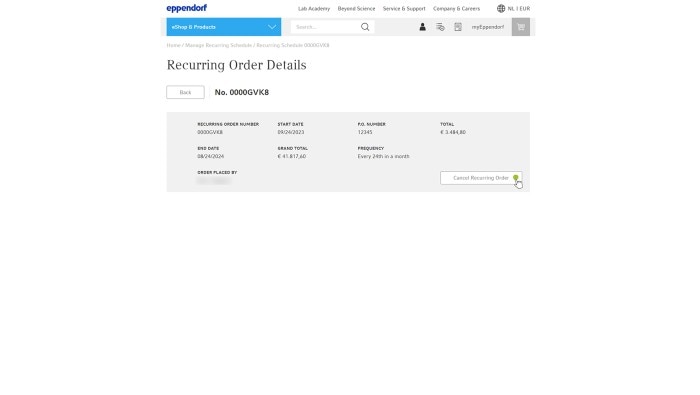
Task: Open the user account icon
Action: 422,27
